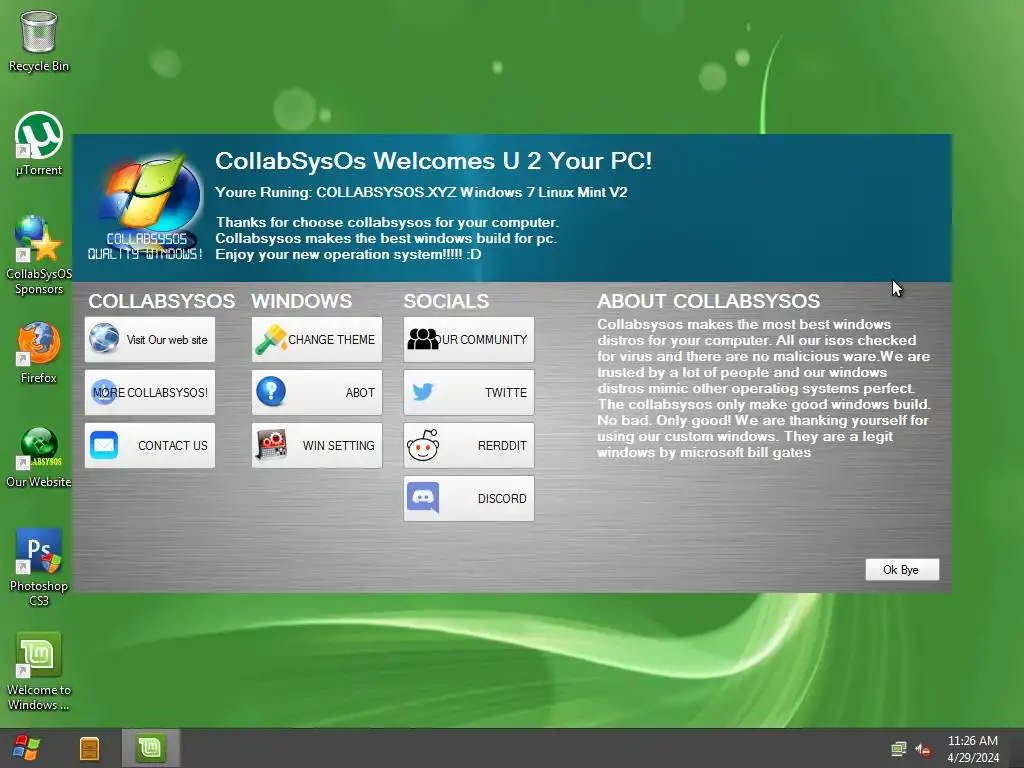Open the Recycle Bin desktop icon
This screenshot has width=1024, height=768.
coord(39,40)
